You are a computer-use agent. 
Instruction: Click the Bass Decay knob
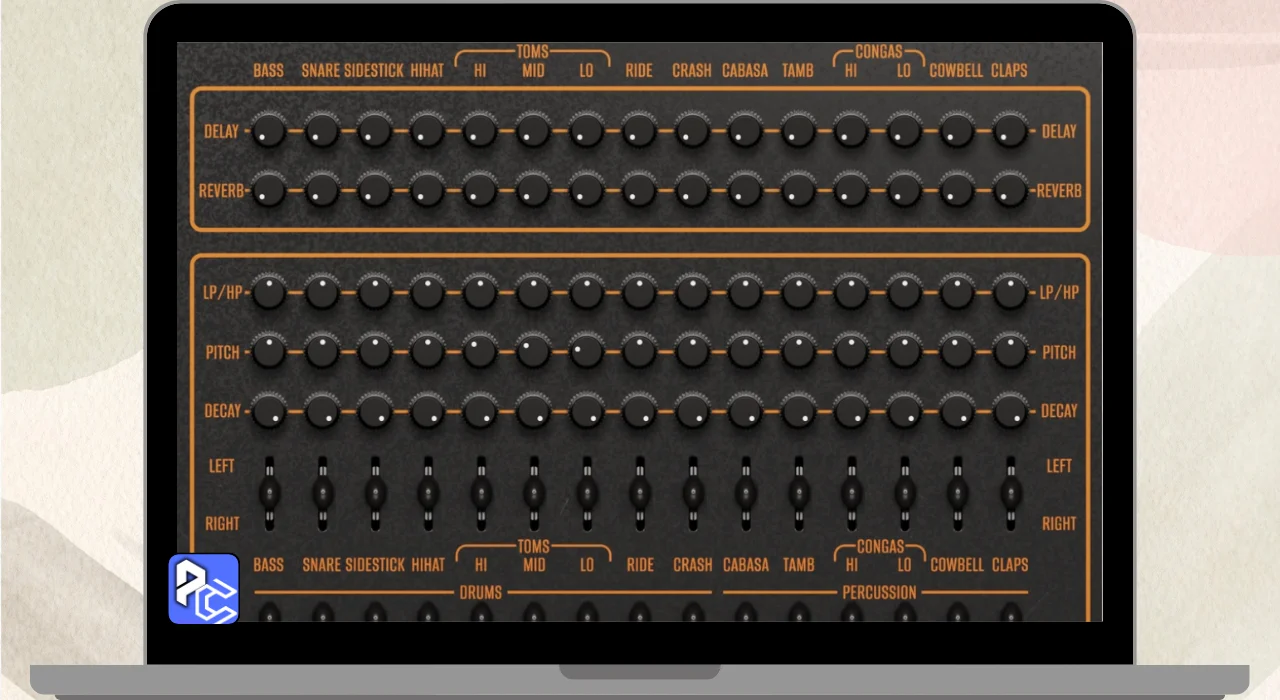click(269, 410)
